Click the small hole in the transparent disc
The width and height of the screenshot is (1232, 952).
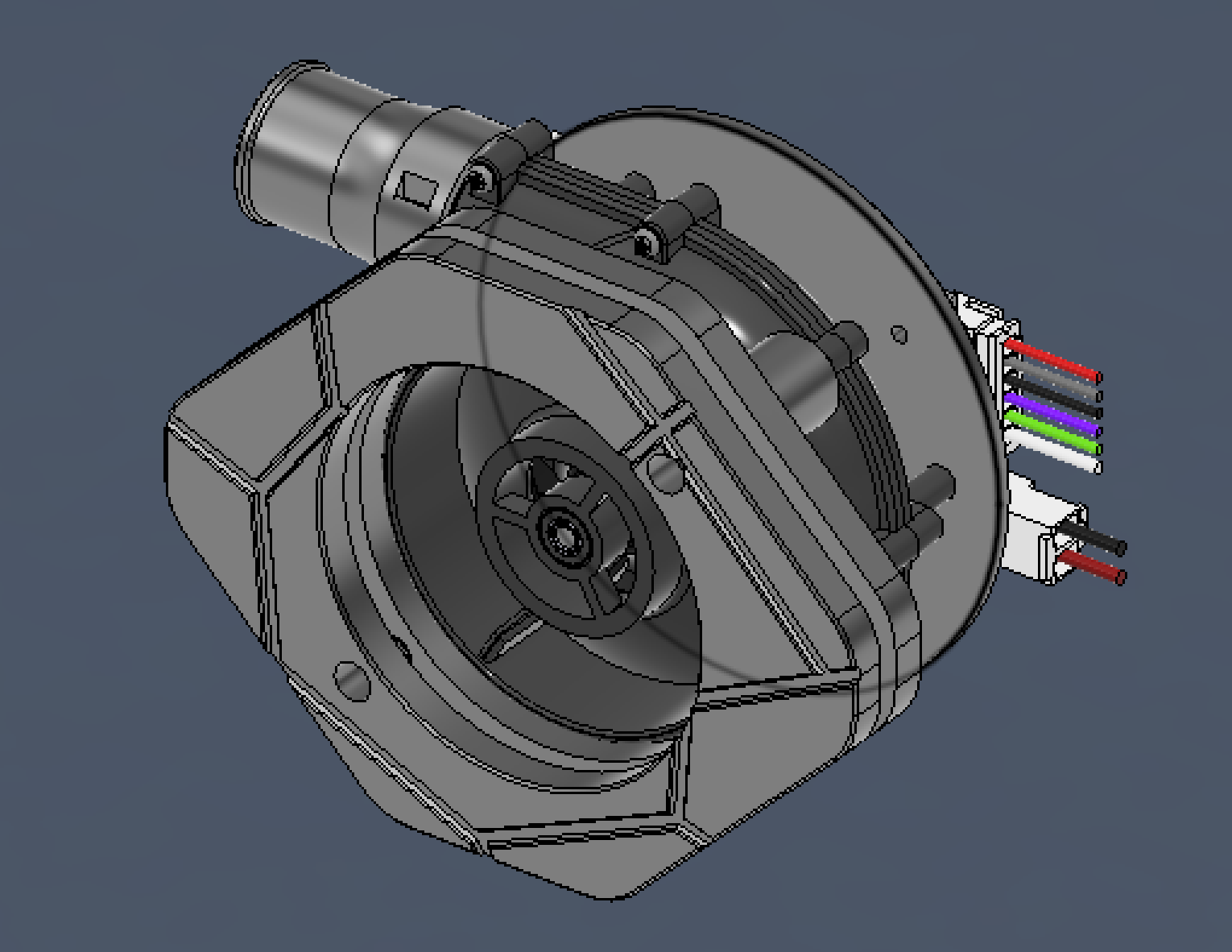(899, 334)
